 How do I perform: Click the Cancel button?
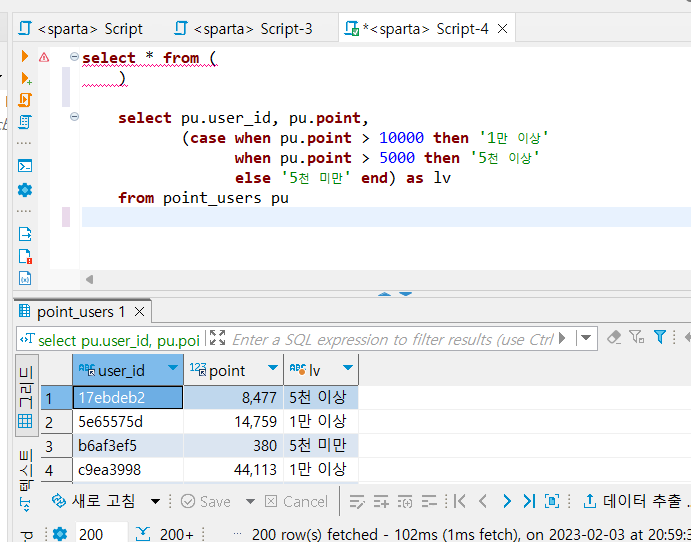pos(296,501)
